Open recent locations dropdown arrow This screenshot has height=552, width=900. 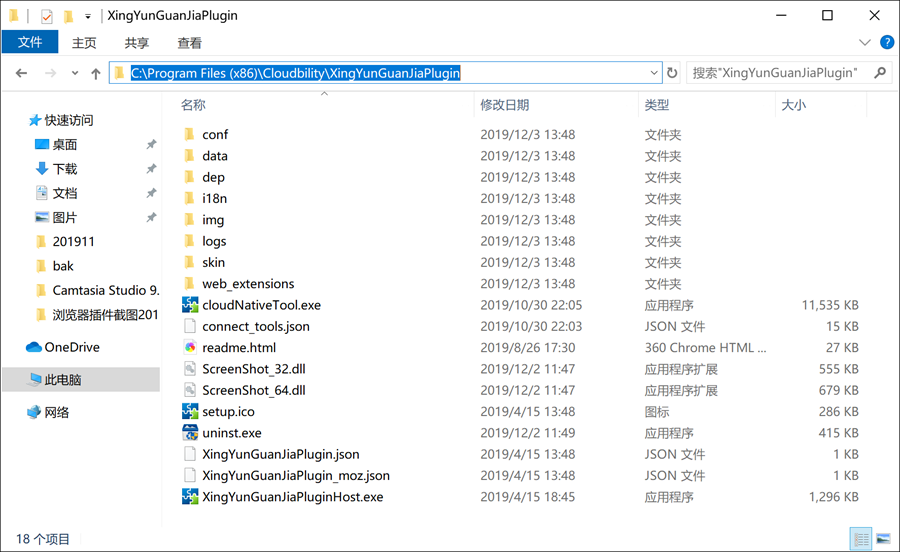(x=75, y=73)
